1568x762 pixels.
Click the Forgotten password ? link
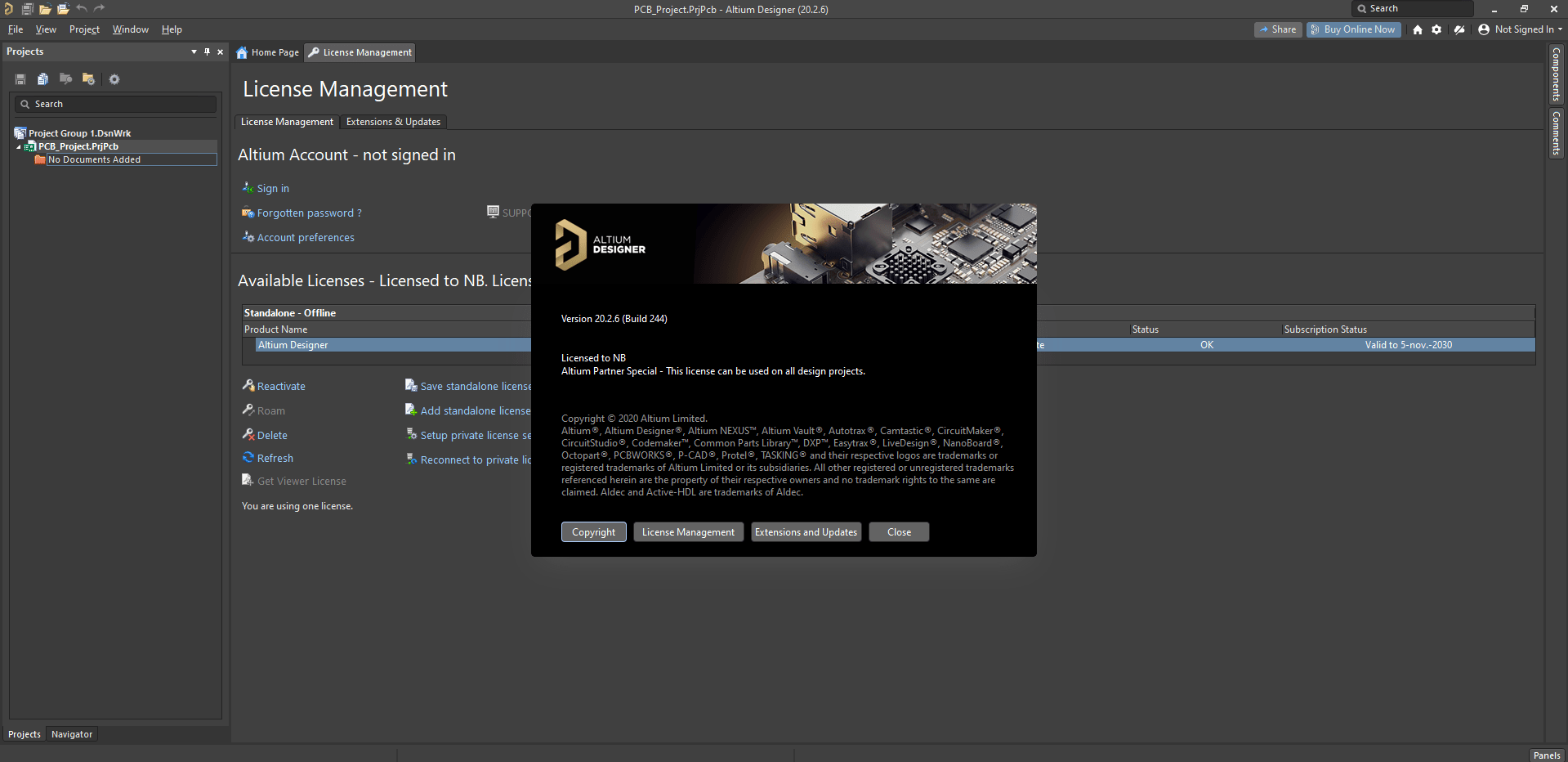[310, 213]
